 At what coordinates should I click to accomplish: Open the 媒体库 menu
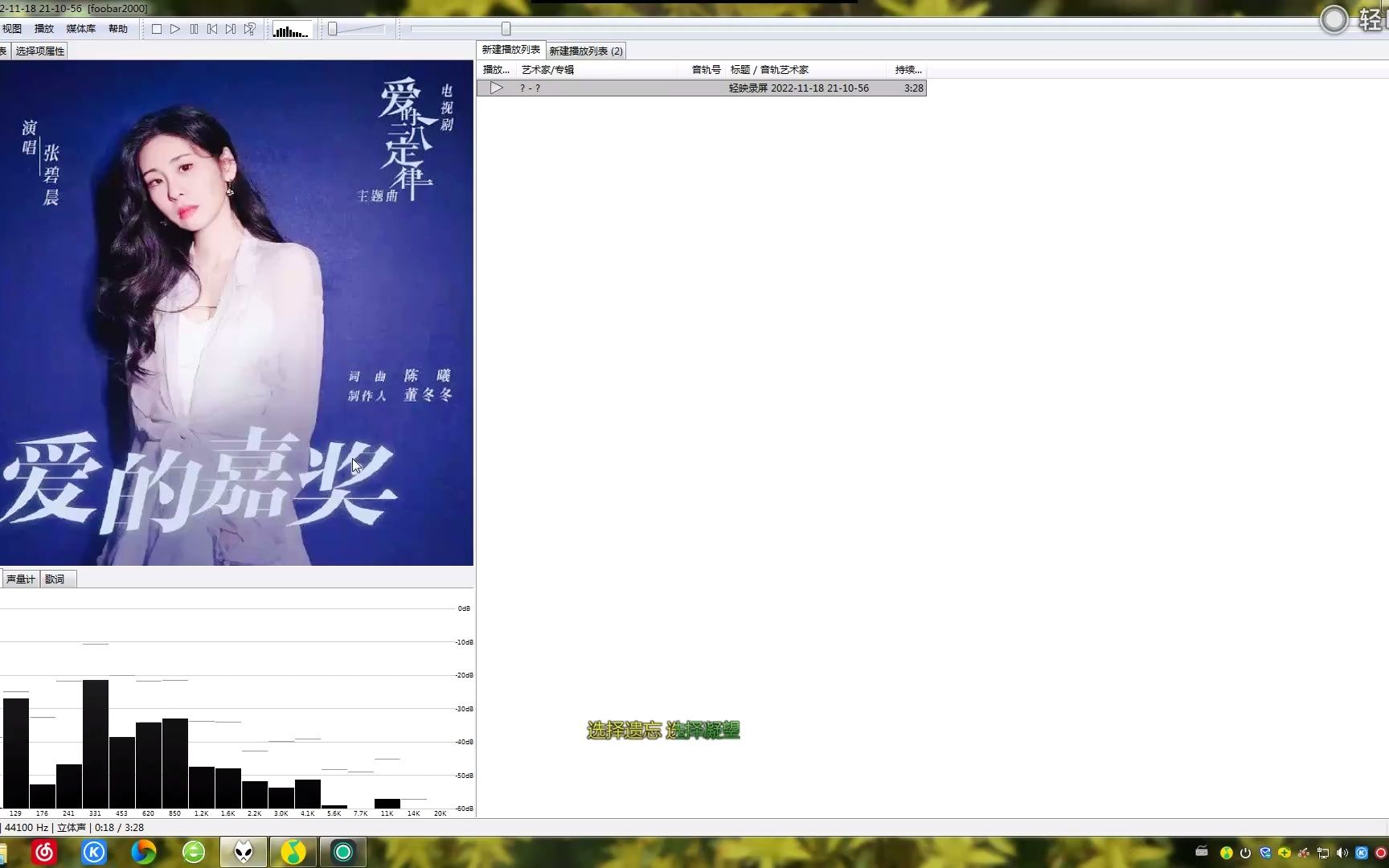click(x=80, y=29)
